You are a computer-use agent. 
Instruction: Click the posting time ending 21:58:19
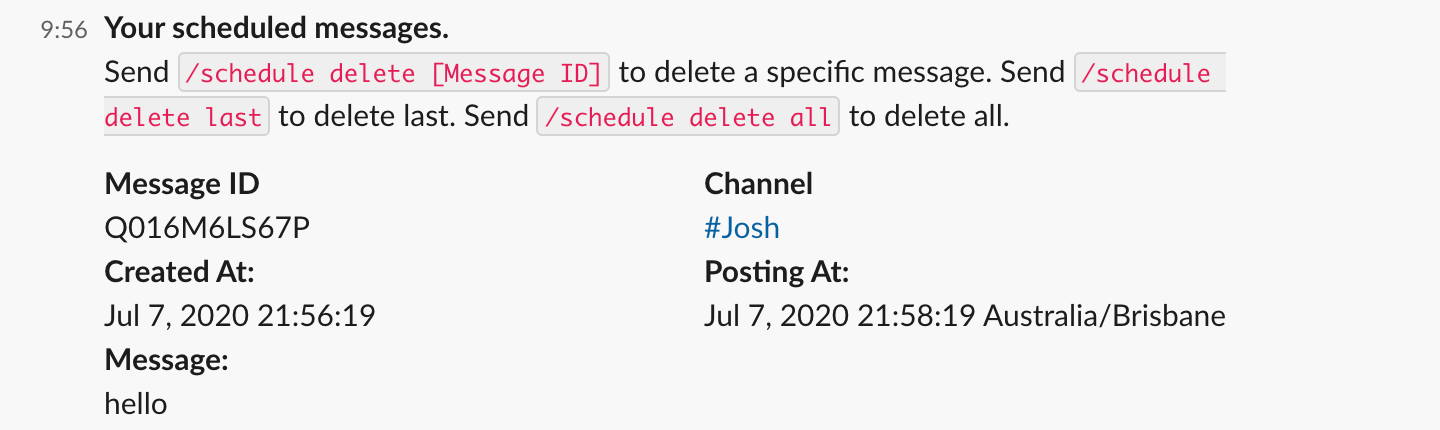tap(840, 316)
